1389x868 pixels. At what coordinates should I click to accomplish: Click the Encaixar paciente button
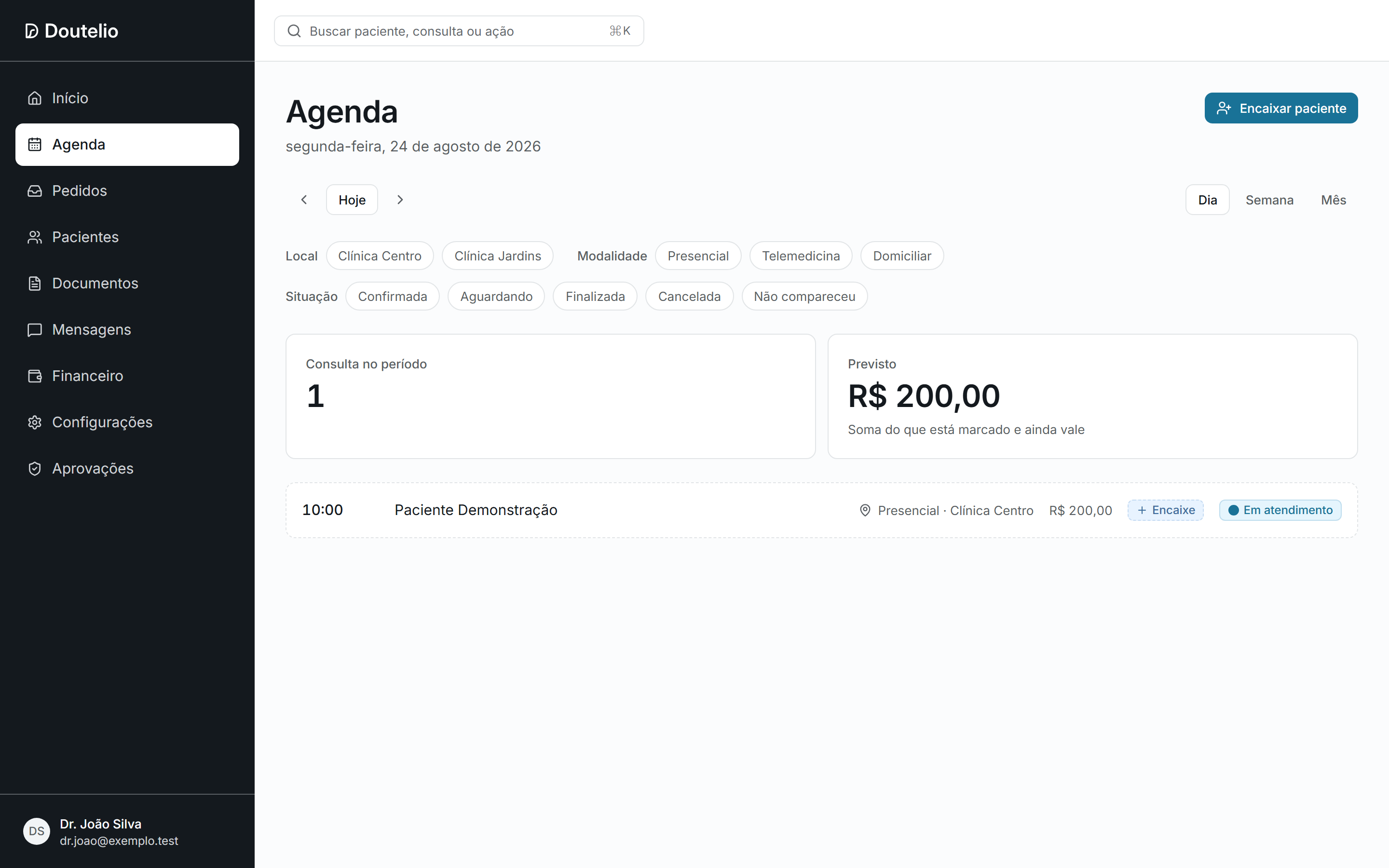coord(1280,108)
